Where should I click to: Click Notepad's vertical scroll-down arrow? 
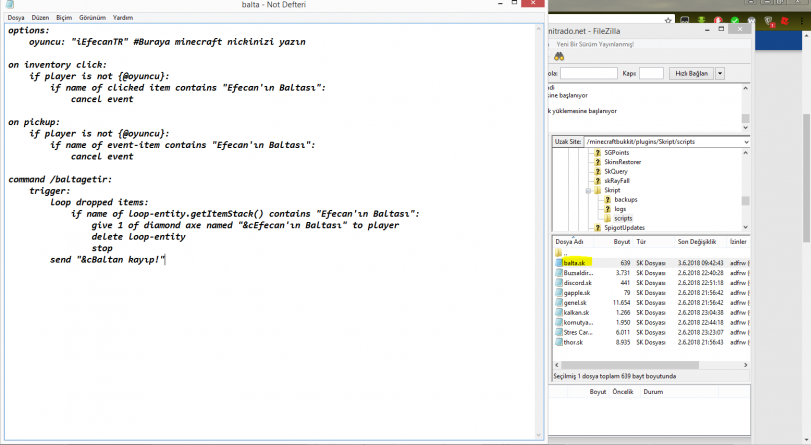coord(538,435)
